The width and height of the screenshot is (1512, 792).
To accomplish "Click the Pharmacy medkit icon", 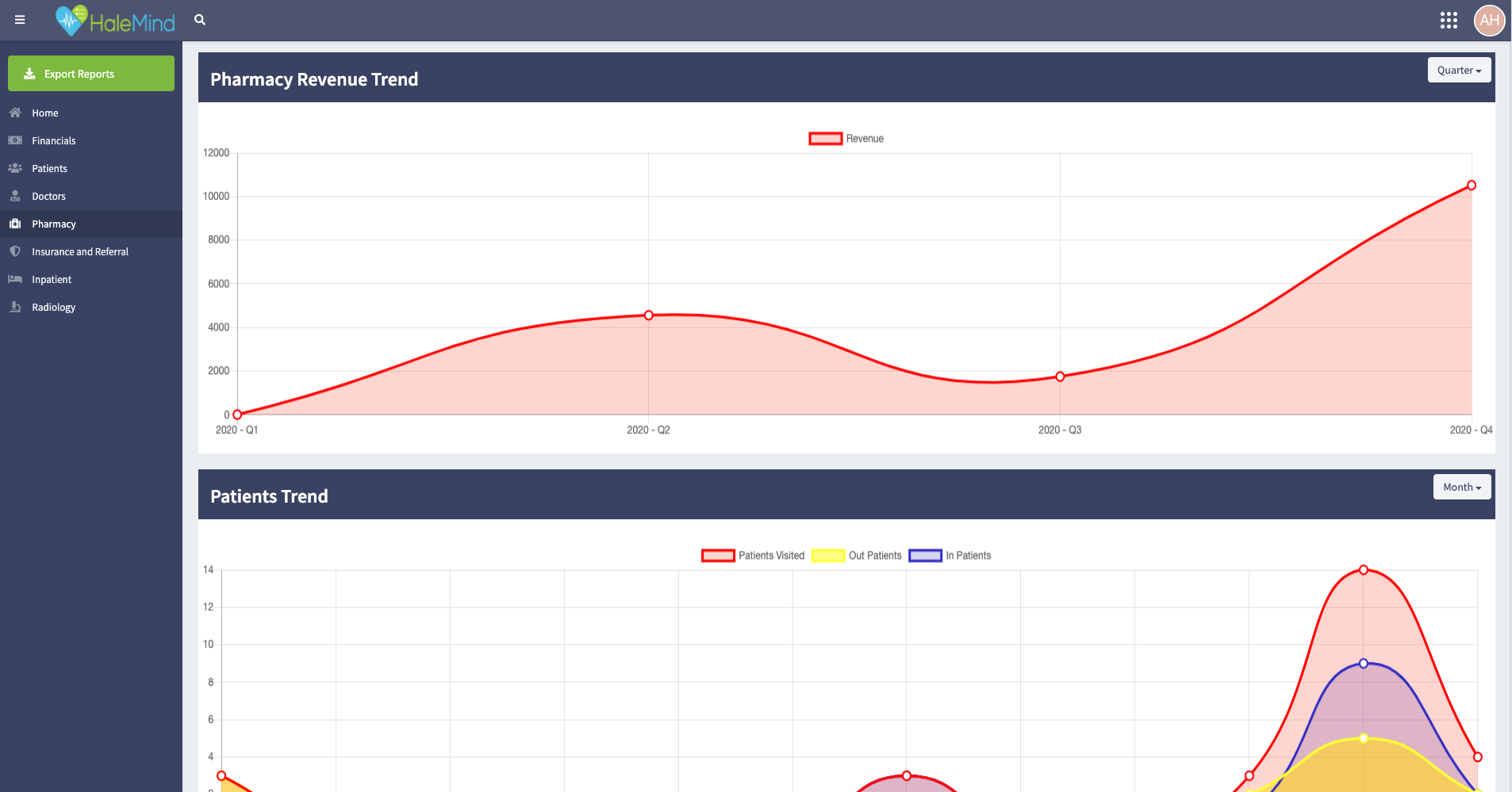I will click(x=15, y=224).
